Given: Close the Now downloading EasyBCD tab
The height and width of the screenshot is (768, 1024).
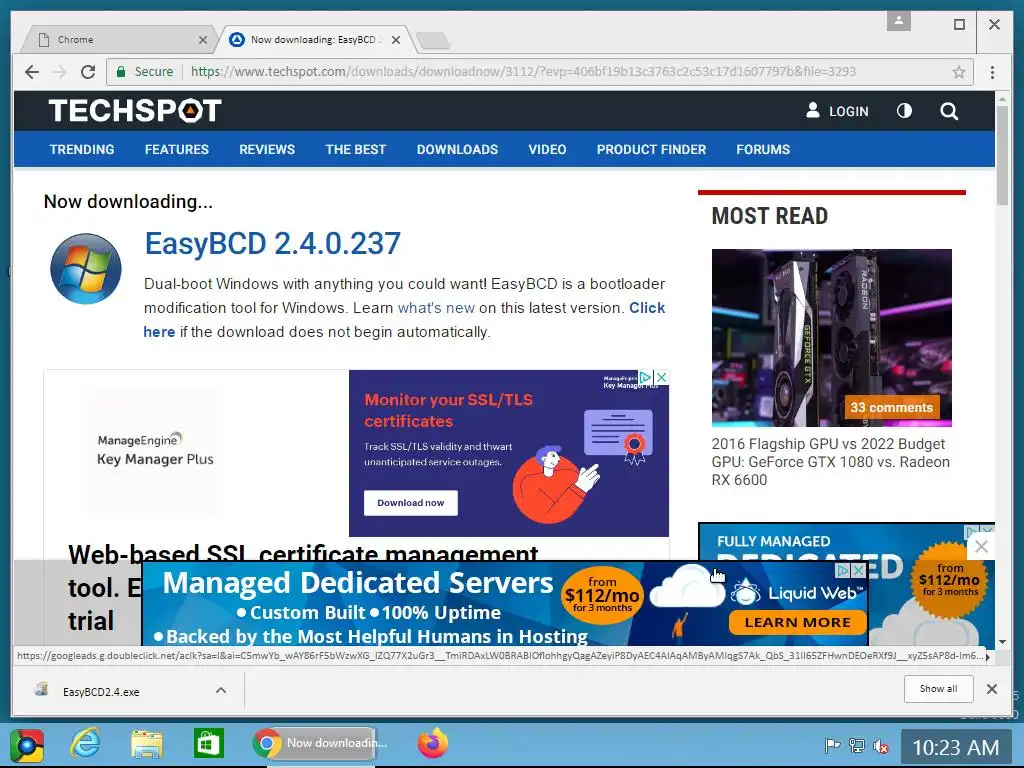Looking at the screenshot, I should (396, 40).
